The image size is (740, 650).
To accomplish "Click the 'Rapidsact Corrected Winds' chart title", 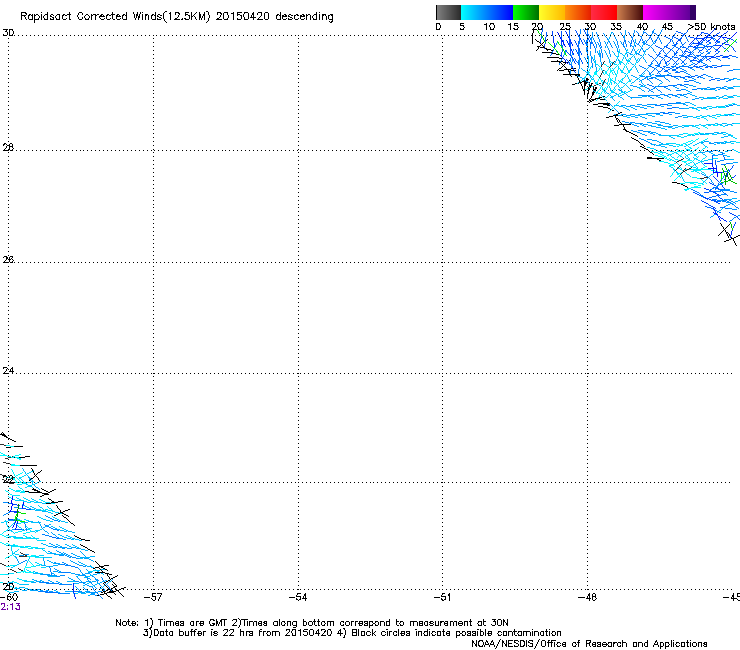I will 177,17.
